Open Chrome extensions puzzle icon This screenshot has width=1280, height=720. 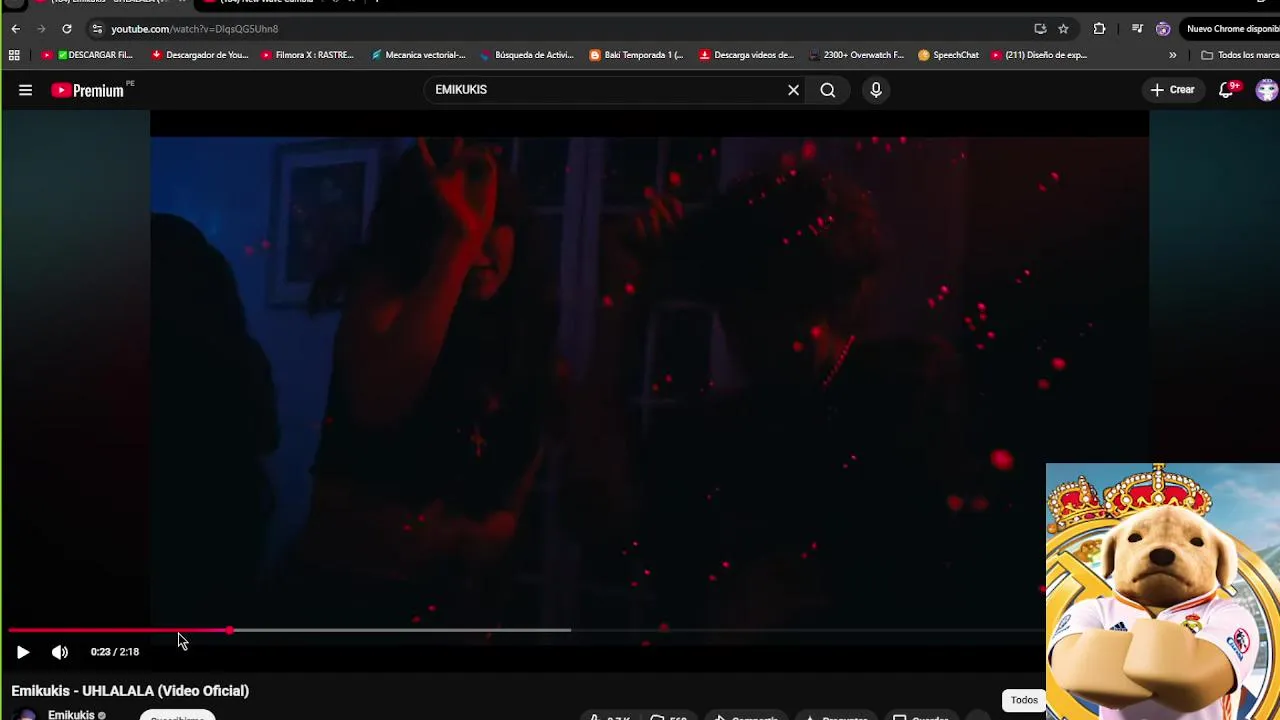(x=1099, y=29)
